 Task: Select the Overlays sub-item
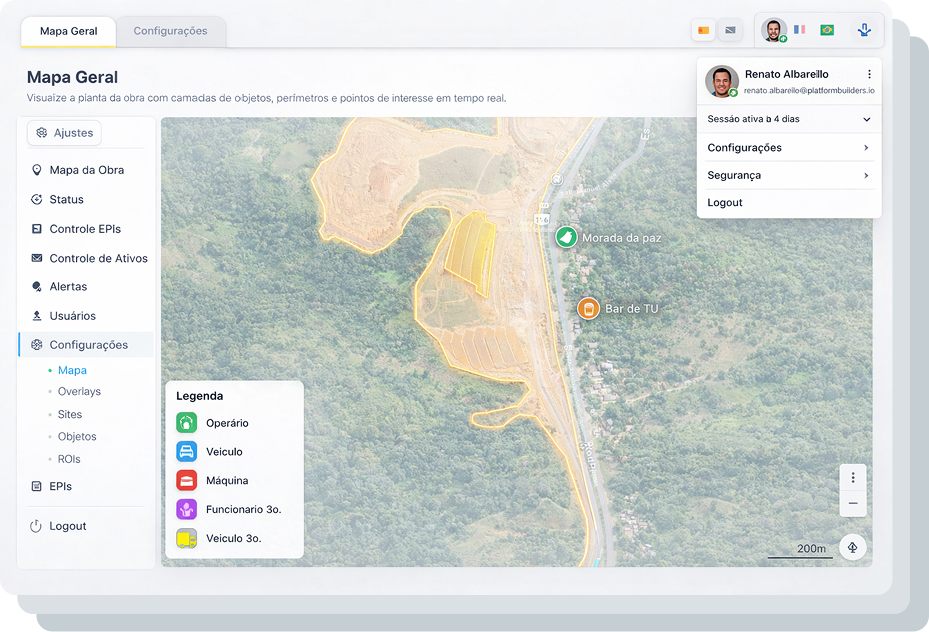point(79,392)
